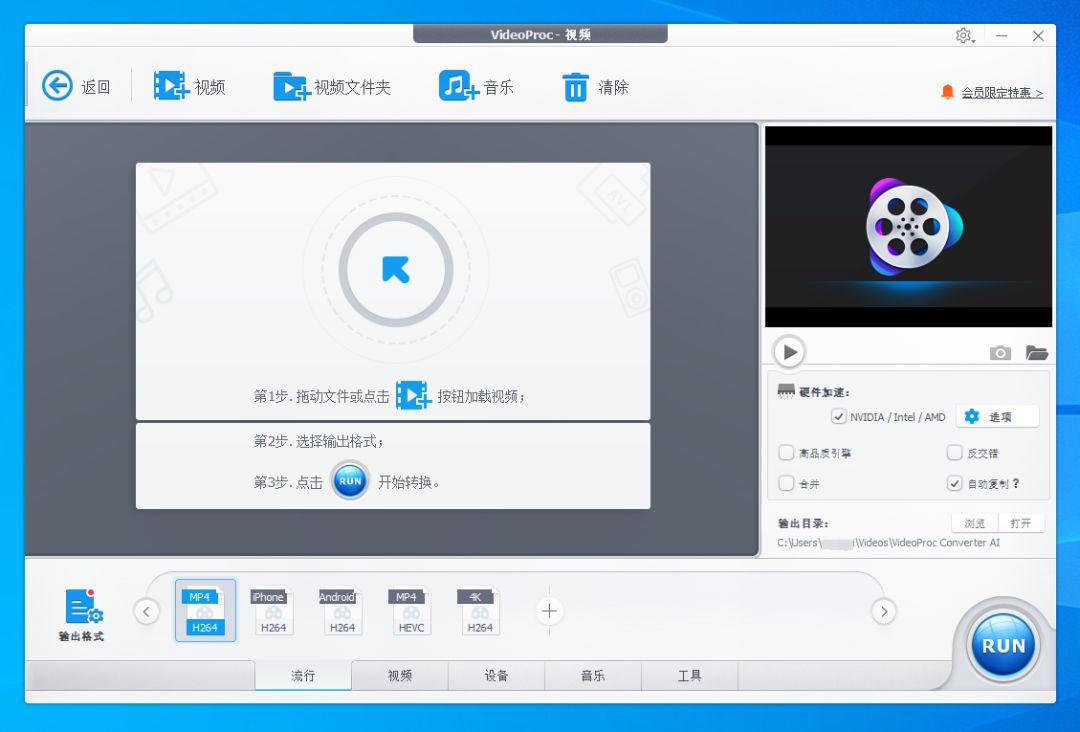Take a snapshot with the camera icon
This screenshot has width=1080, height=732.
pos(1000,353)
